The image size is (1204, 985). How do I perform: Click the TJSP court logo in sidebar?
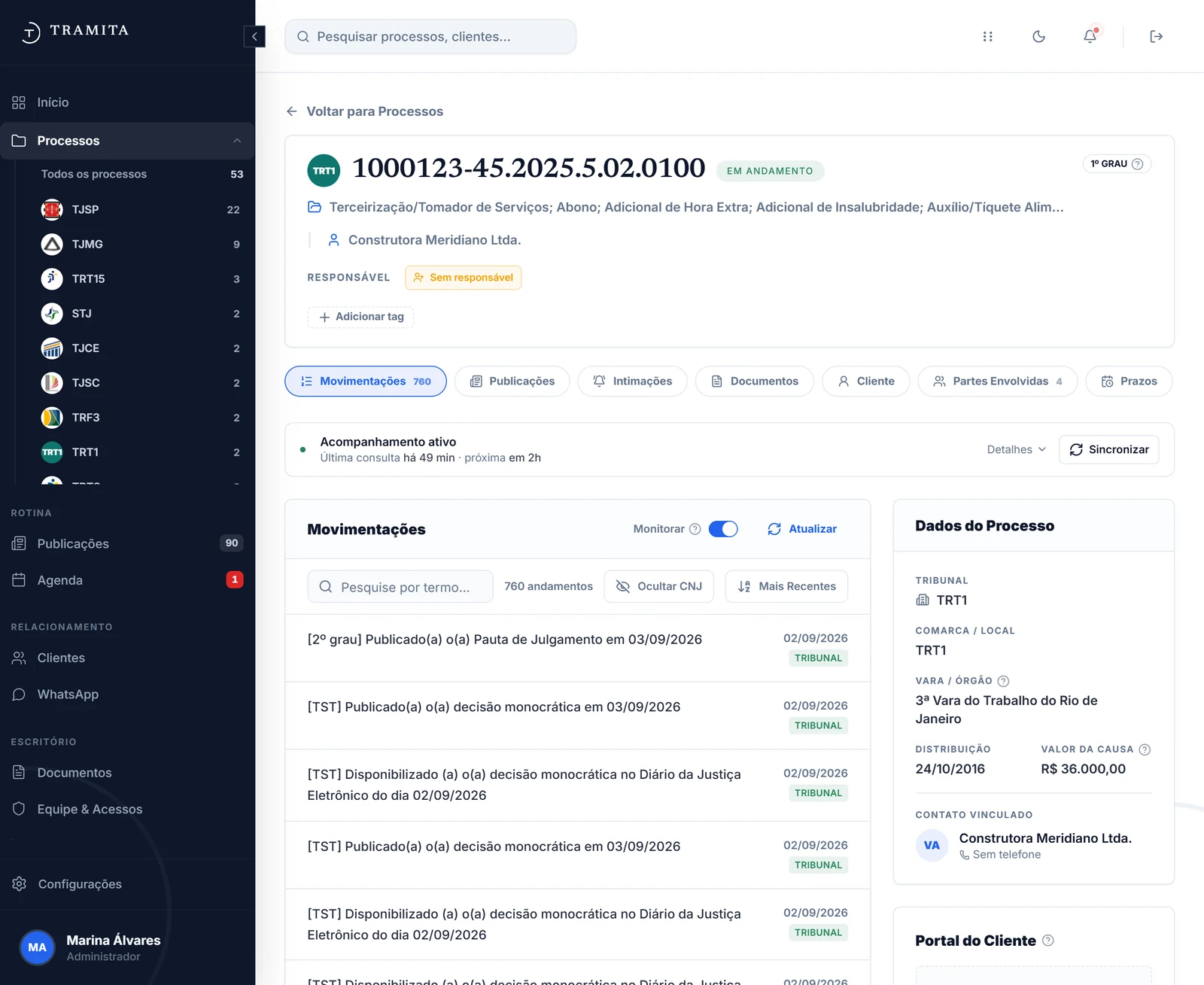pos(52,209)
